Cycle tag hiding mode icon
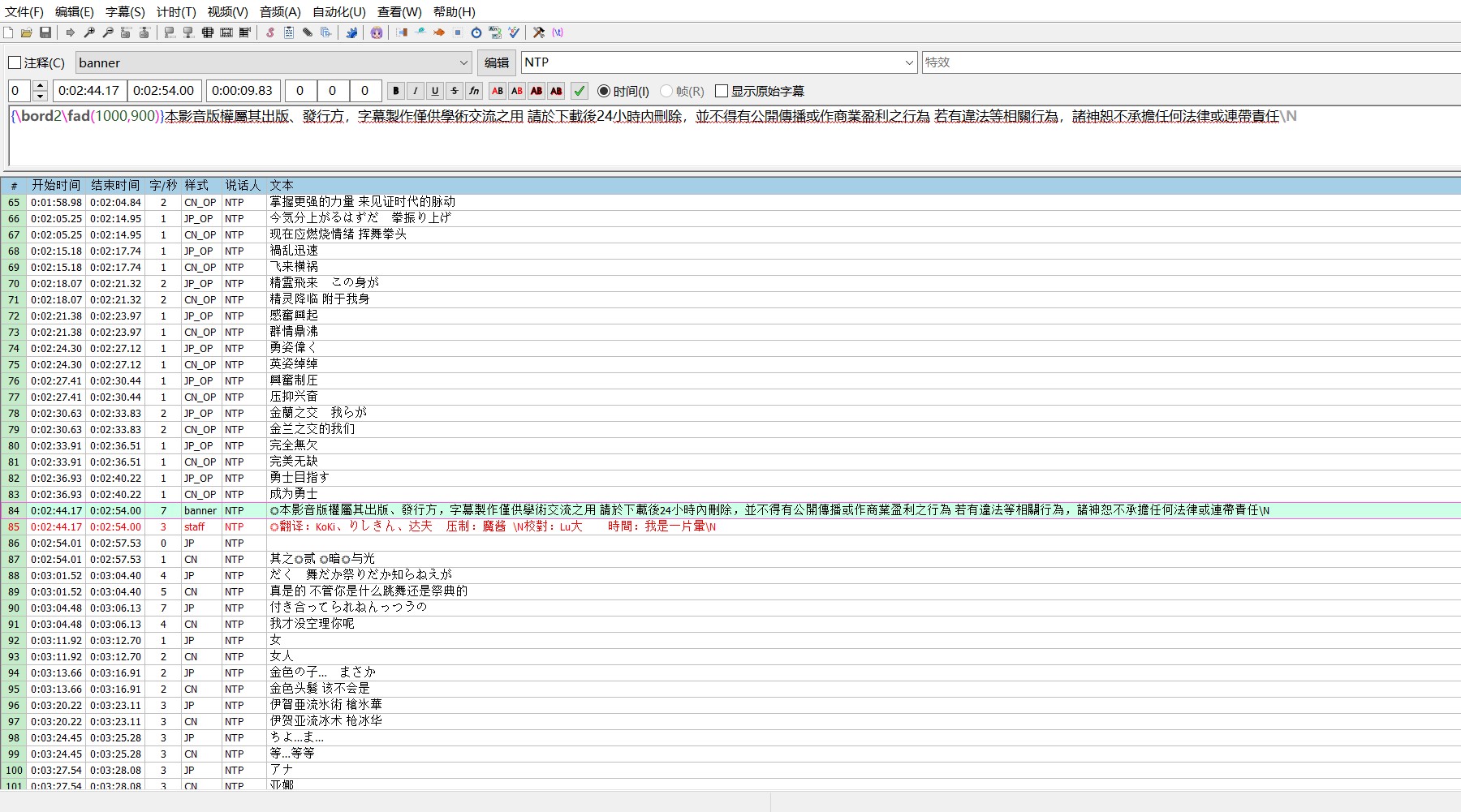Screen dimensions: 1461x812 (x=558, y=32)
